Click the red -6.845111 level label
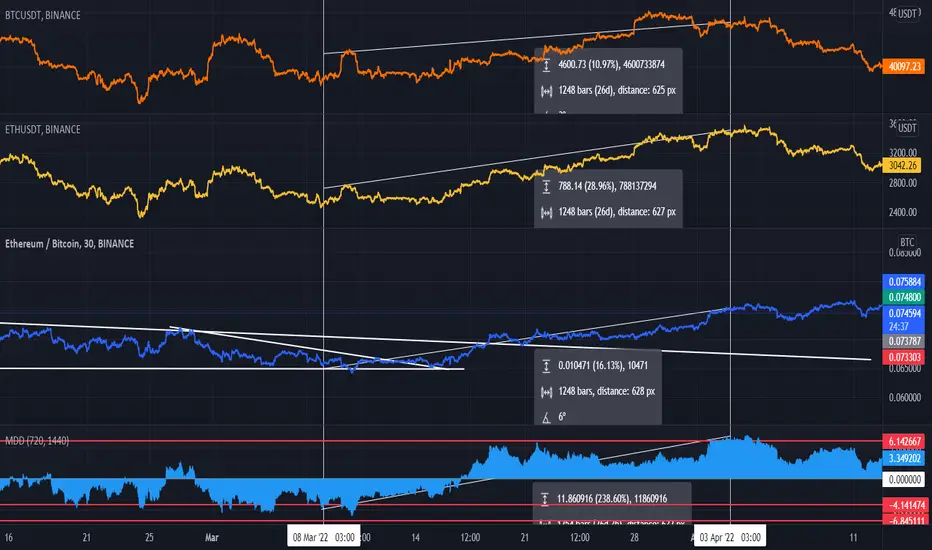932x550 pixels. pos(905,520)
